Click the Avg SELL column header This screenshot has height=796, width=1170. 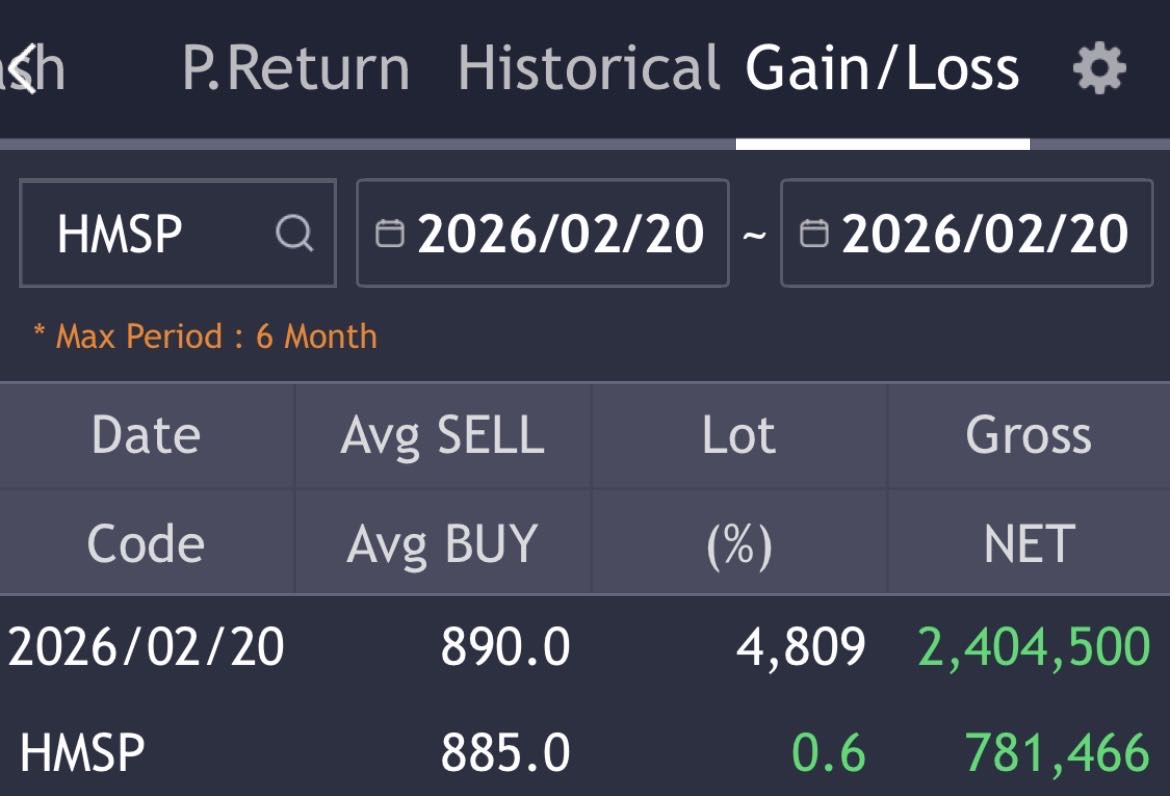(x=442, y=436)
